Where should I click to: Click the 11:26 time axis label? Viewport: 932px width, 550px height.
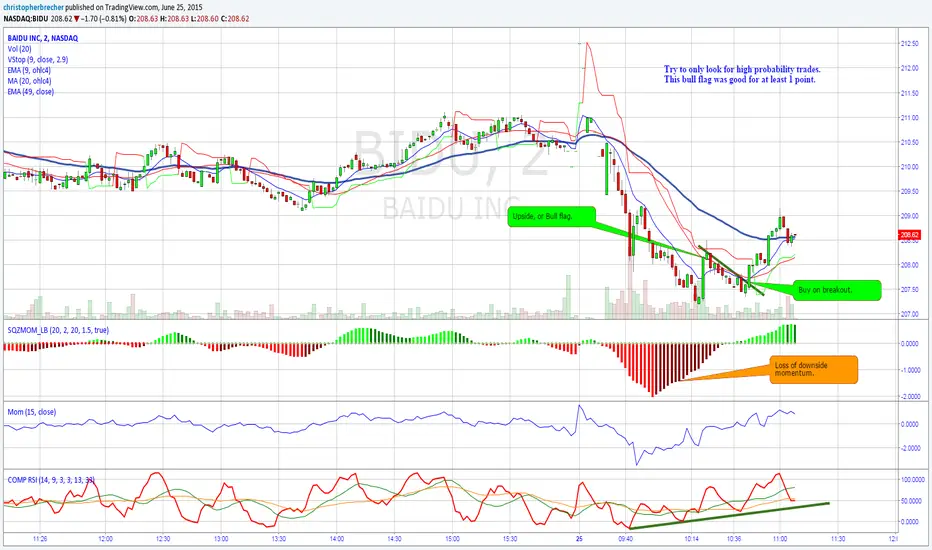pos(40,539)
